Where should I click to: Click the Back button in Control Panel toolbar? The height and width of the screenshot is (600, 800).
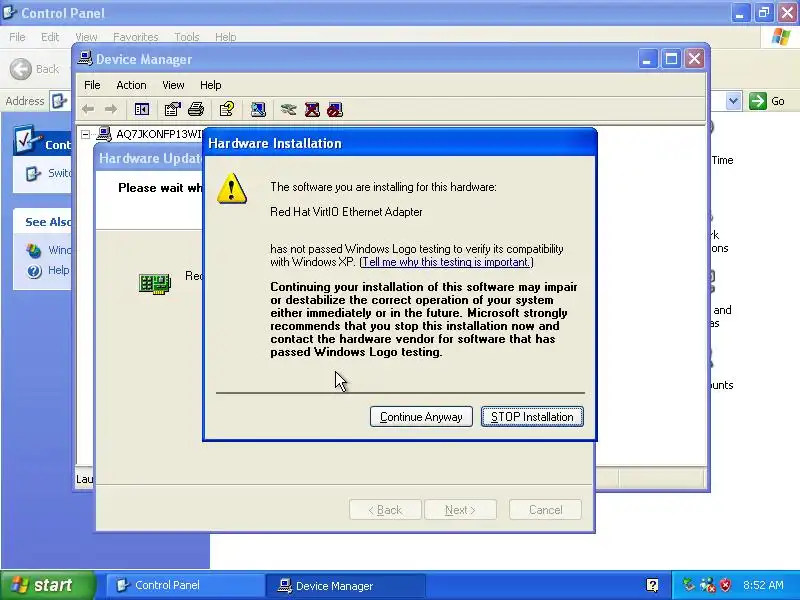coord(35,69)
